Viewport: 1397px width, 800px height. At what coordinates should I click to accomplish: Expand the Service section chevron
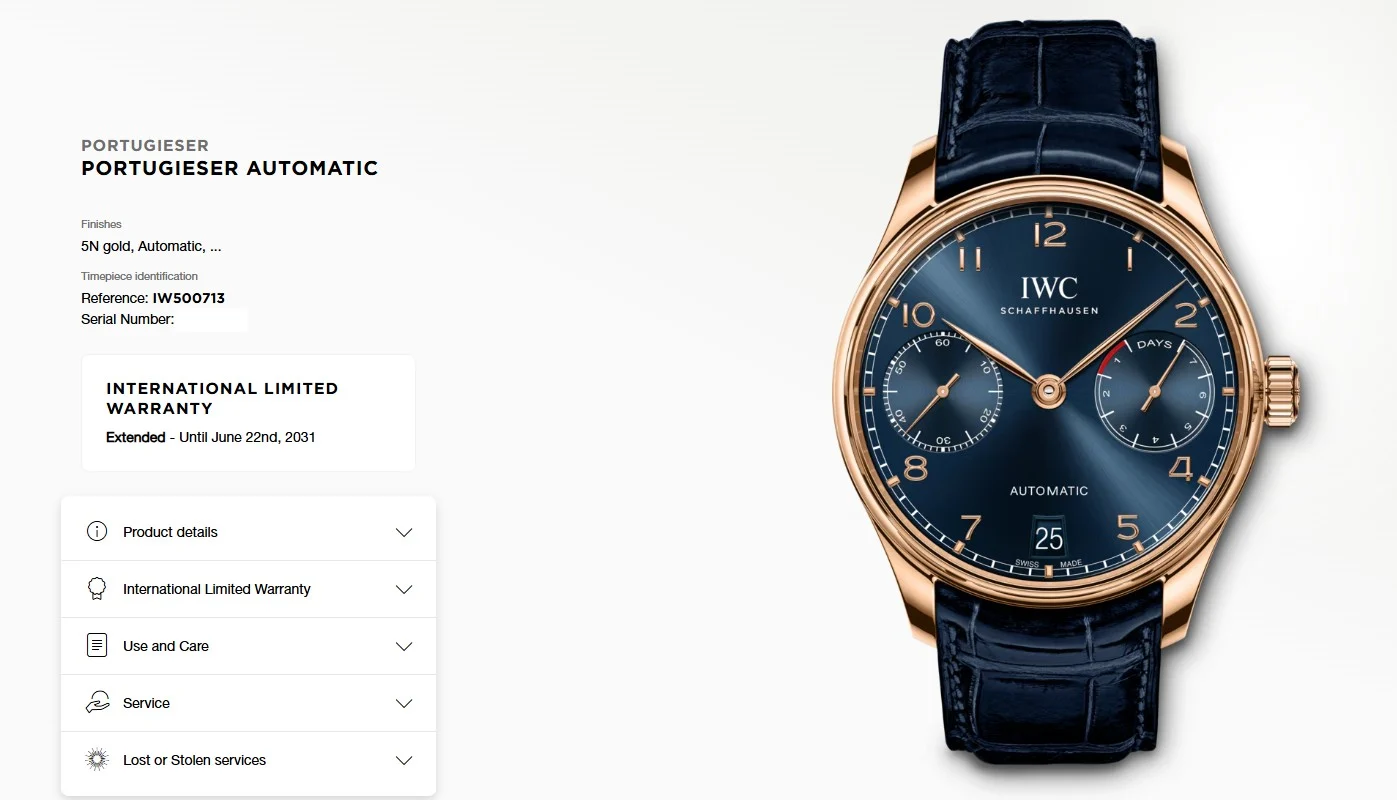click(404, 703)
